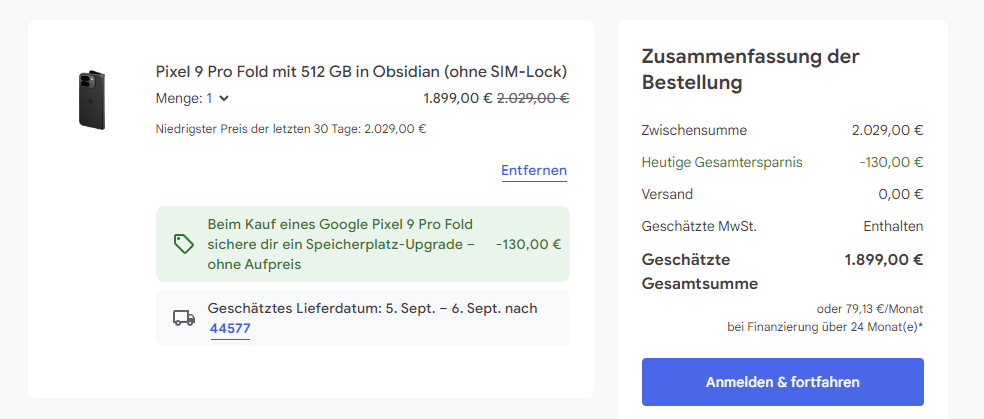
Task: Click the Pixel 9 Pro Fold product title
Action: tap(361, 72)
